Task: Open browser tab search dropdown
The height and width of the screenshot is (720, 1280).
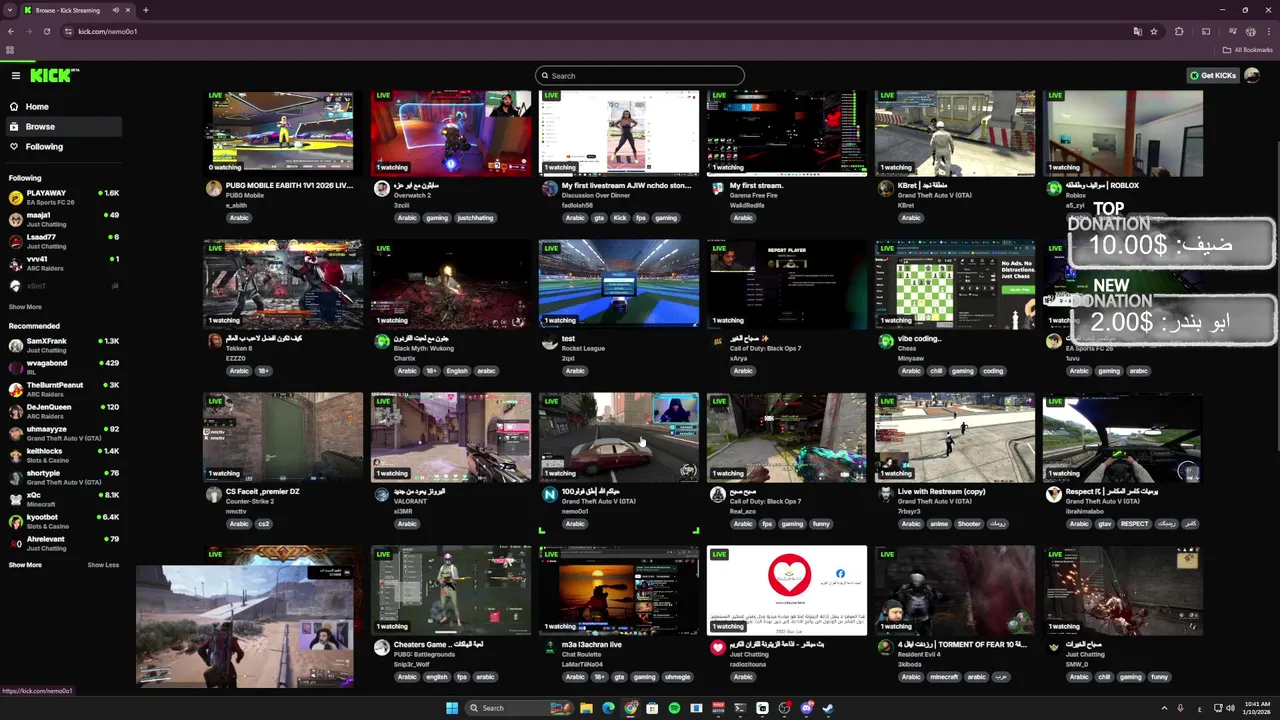Action: 8,10
